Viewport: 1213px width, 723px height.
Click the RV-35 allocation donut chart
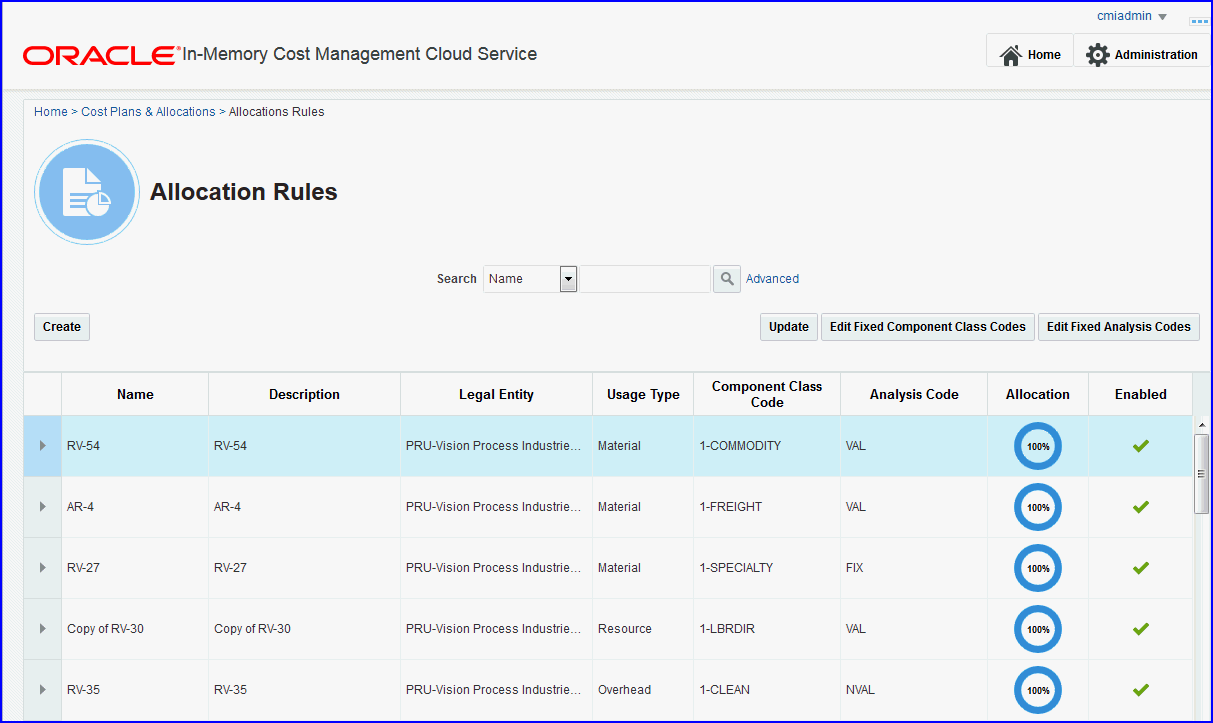tap(1037, 690)
